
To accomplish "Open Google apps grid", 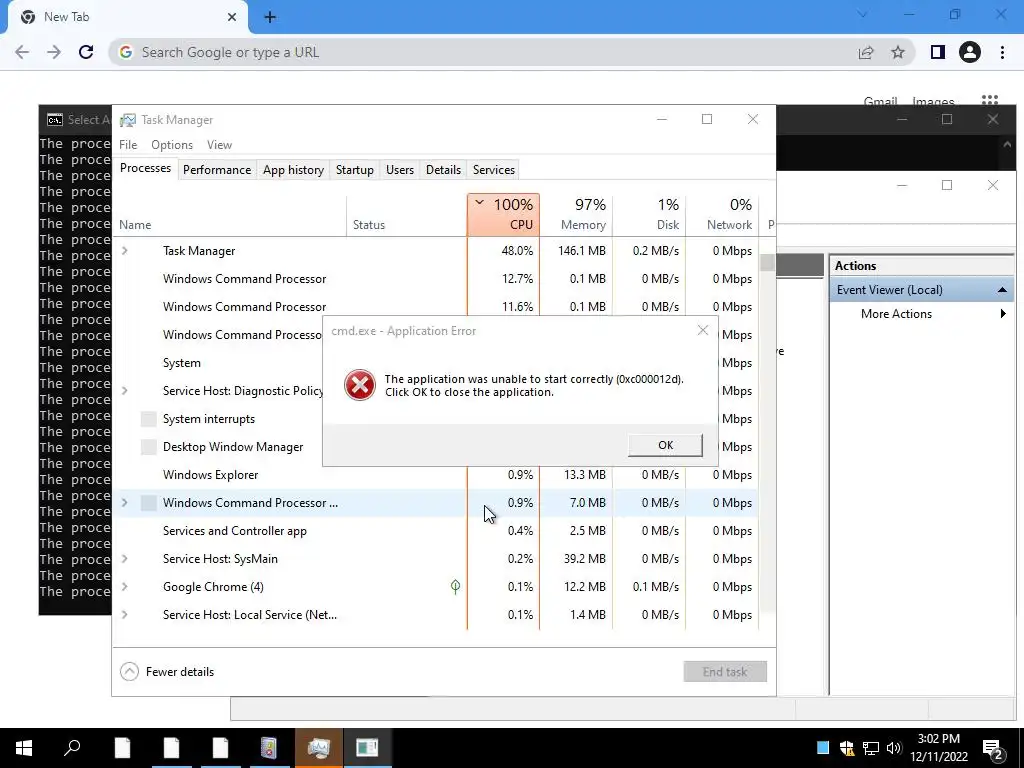I will point(990,100).
